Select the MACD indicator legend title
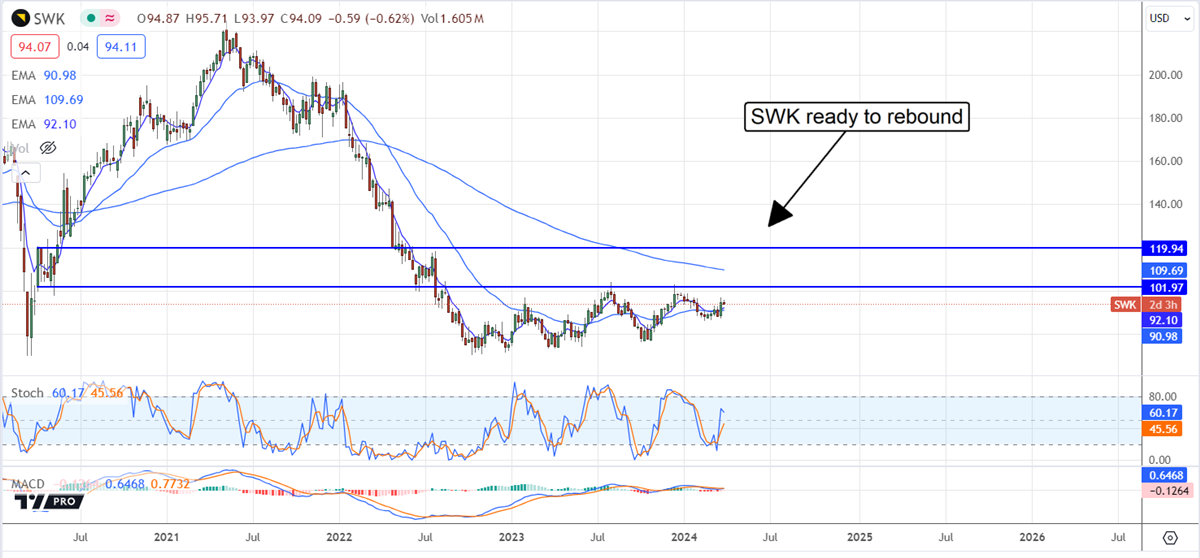The height and width of the screenshot is (558, 1200). point(28,484)
